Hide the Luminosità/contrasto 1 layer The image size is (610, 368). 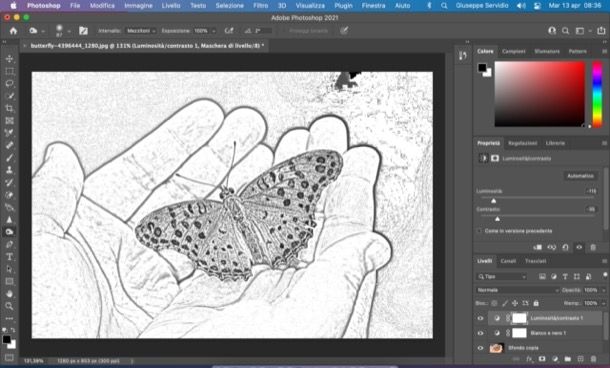pos(480,318)
